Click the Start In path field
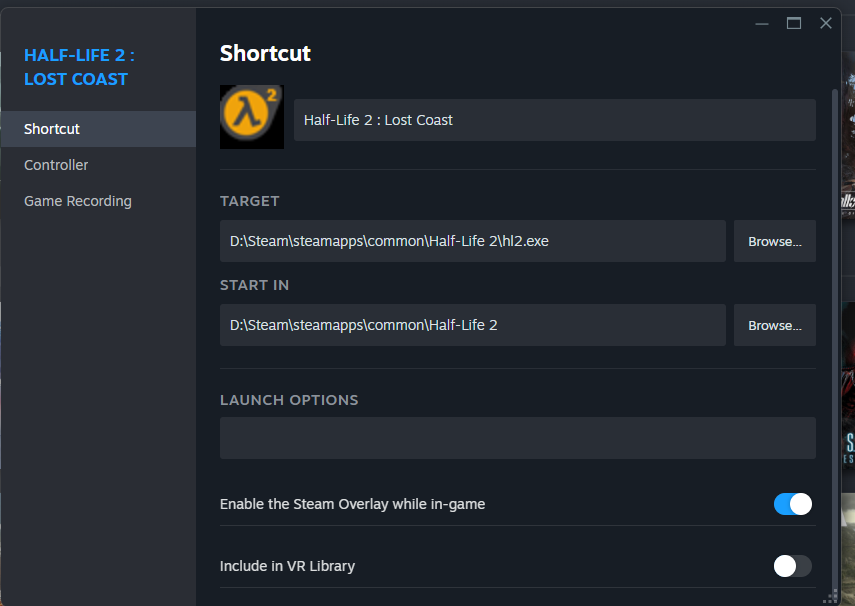This screenshot has width=855, height=606. pyautogui.click(x=473, y=326)
